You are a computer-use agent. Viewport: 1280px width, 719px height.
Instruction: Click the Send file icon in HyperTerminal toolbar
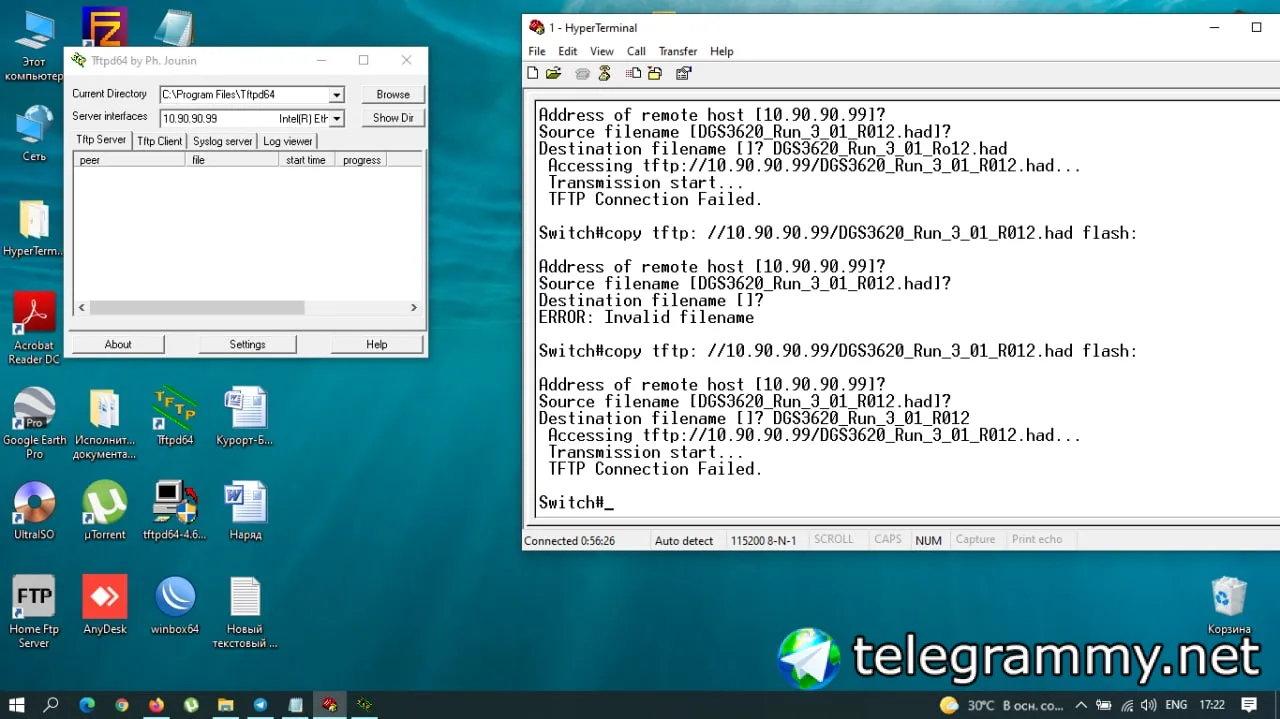pyautogui.click(x=633, y=73)
